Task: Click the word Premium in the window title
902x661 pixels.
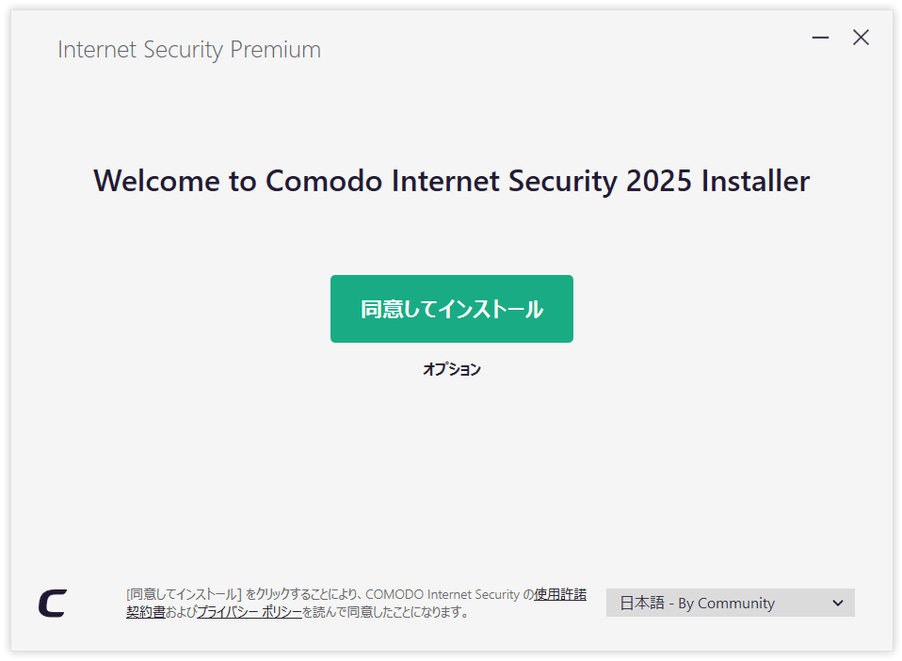Action: pyautogui.click(x=276, y=49)
